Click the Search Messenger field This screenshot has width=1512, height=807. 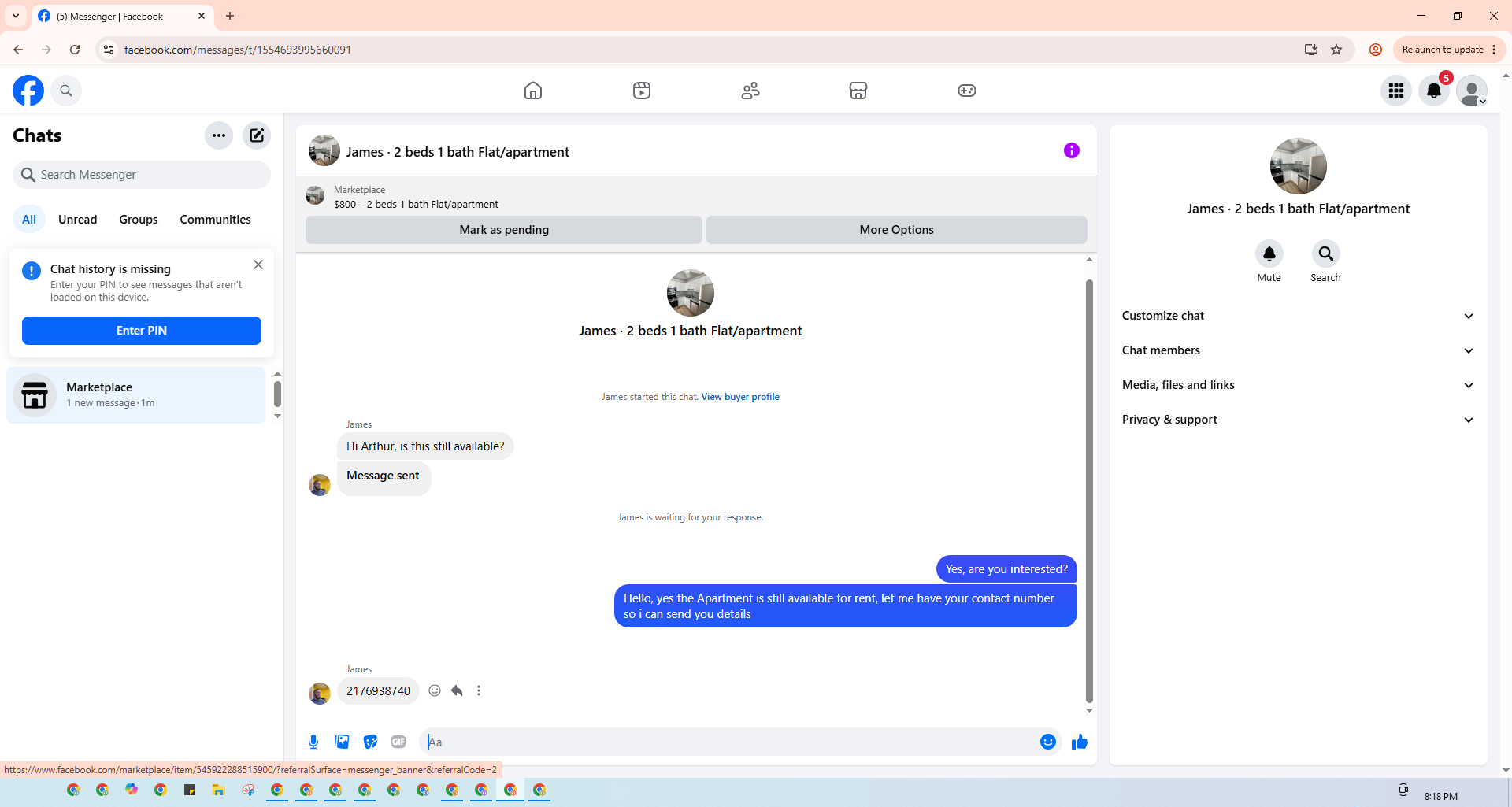[x=142, y=175]
